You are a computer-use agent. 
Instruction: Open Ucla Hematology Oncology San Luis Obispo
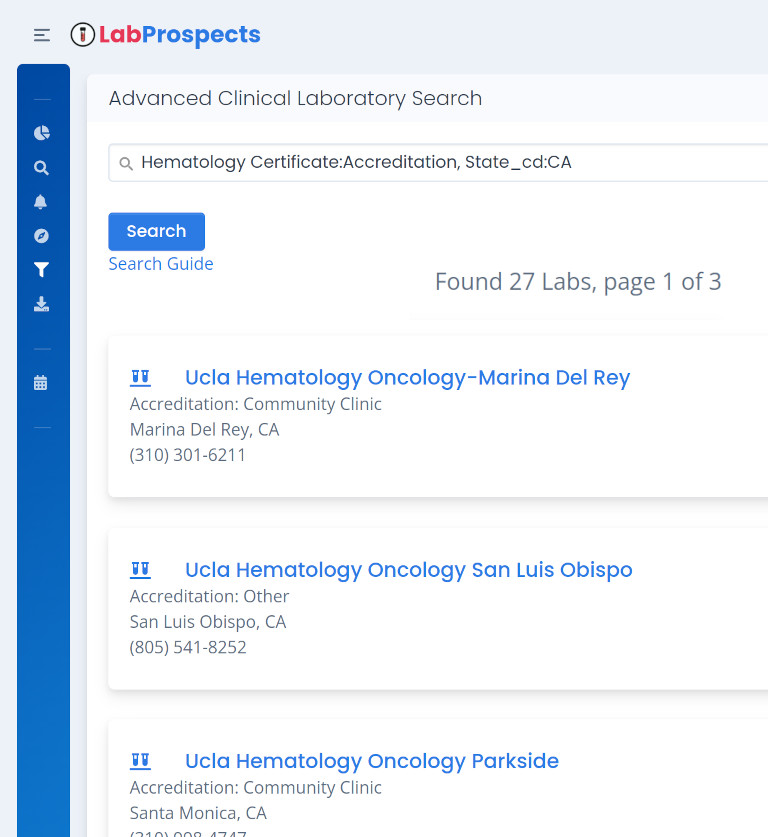click(408, 570)
